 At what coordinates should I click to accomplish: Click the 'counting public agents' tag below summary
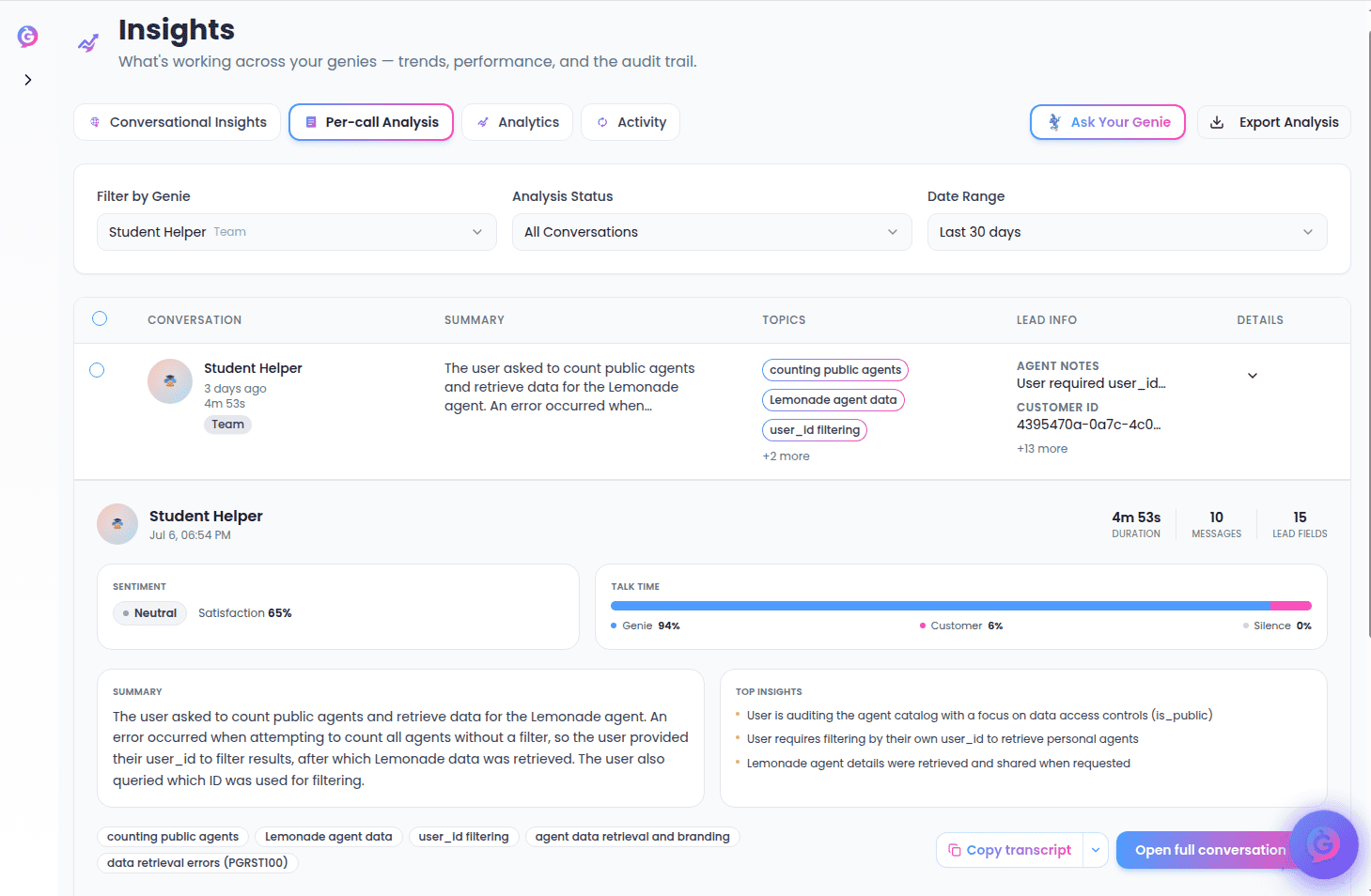pos(173,837)
